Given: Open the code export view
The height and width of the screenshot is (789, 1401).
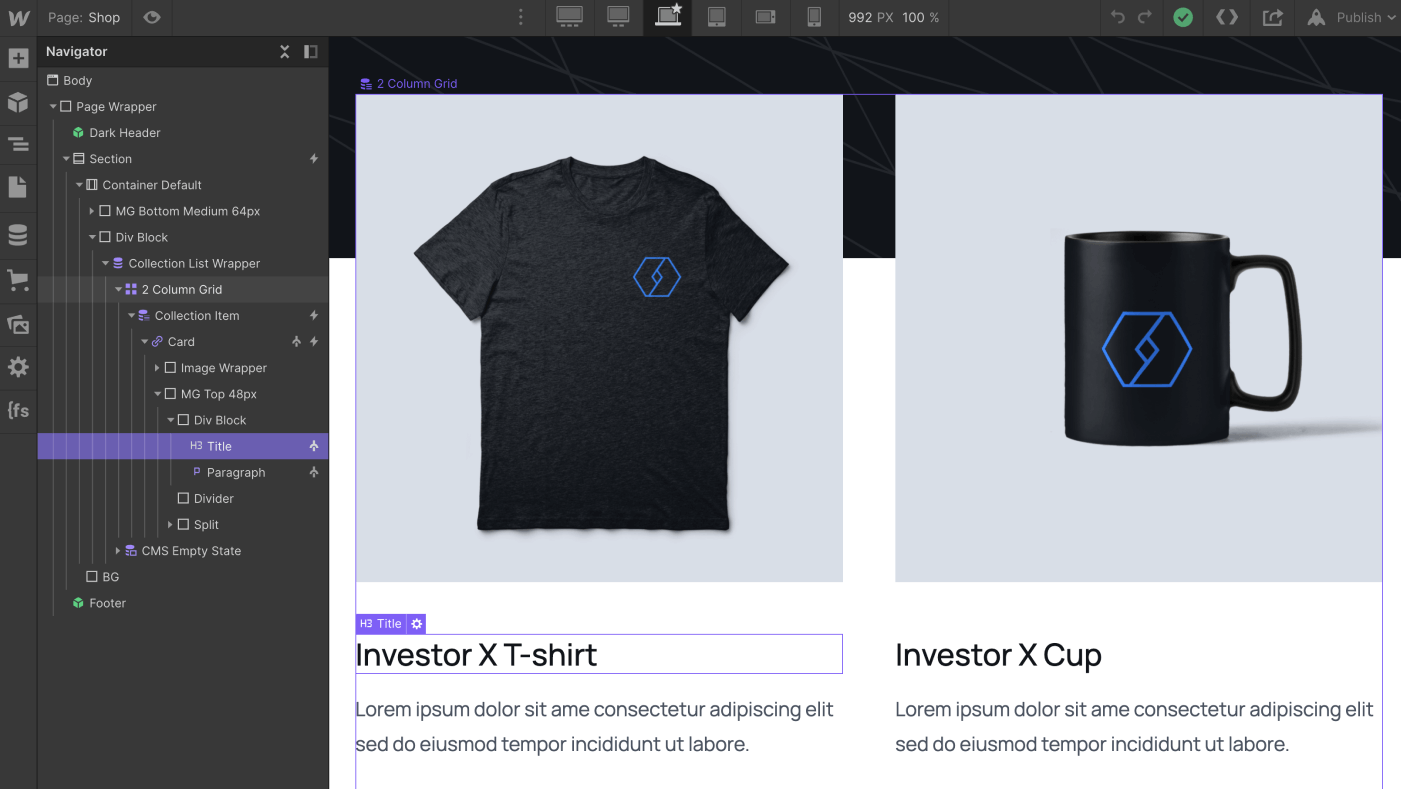Looking at the screenshot, I should [1227, 17].
